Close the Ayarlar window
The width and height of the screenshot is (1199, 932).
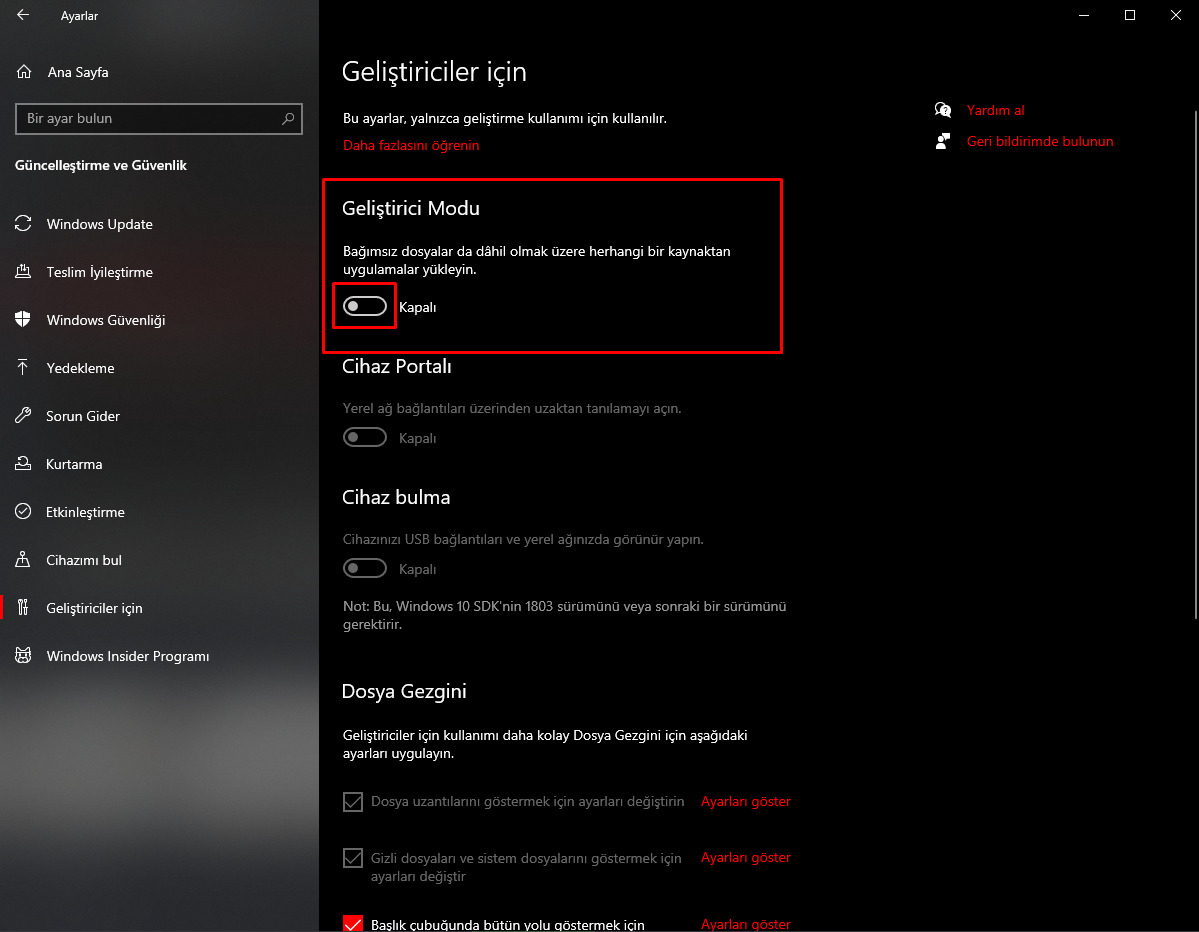coord(1175,15)
